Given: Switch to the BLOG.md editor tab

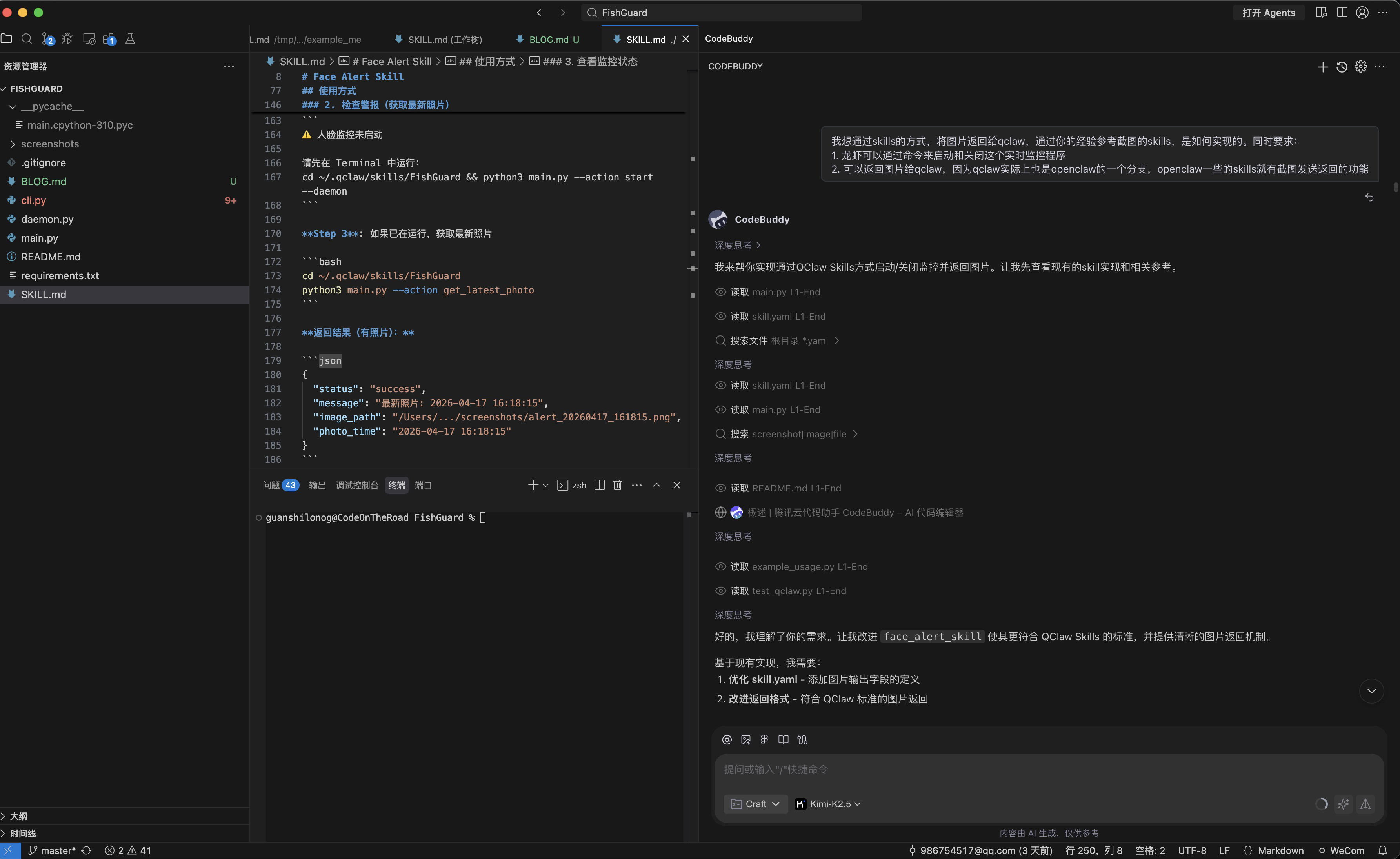Looking at the screenshot, I should coord(548,39).
